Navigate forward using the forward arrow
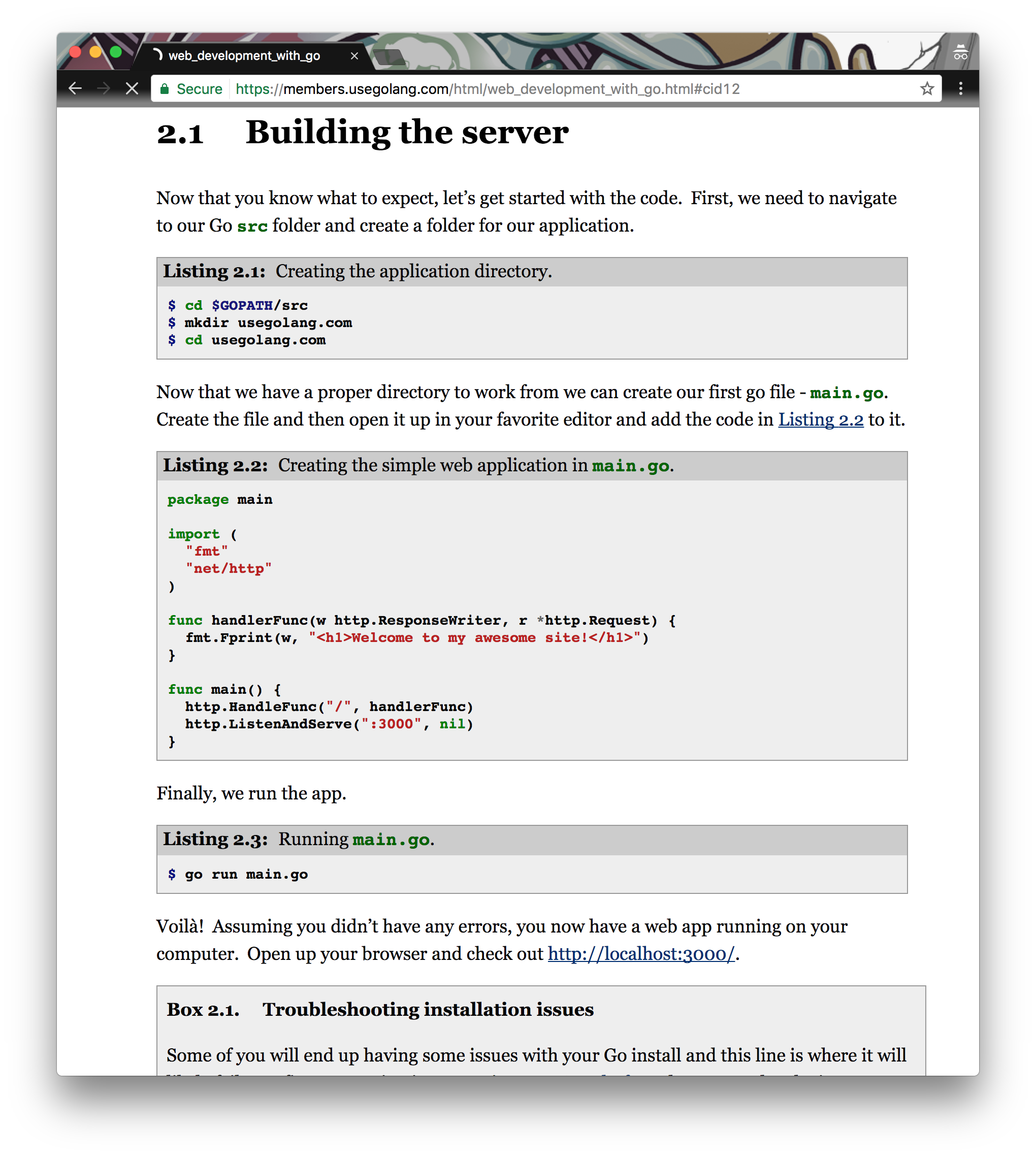The width and height of the screenshot is (1036, 1157). click(104, 89)
